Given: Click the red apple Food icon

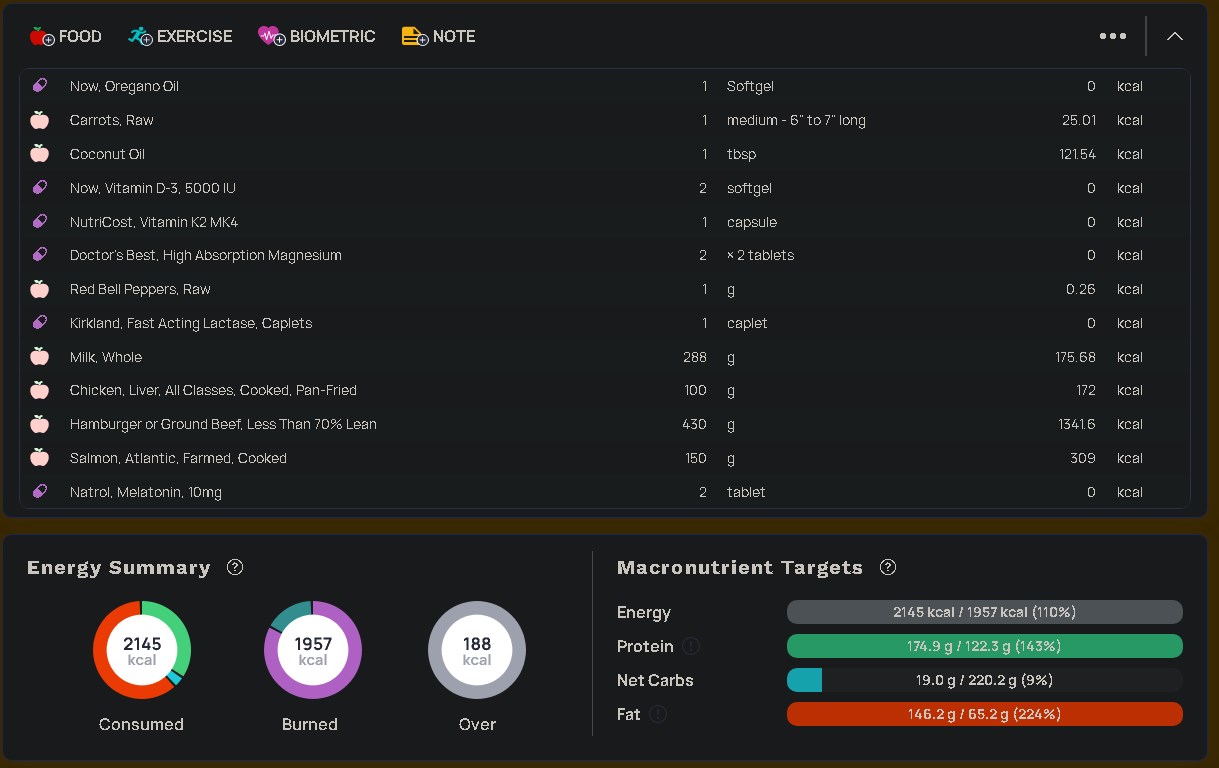Looking at the screenshot, I should point(42,36).
